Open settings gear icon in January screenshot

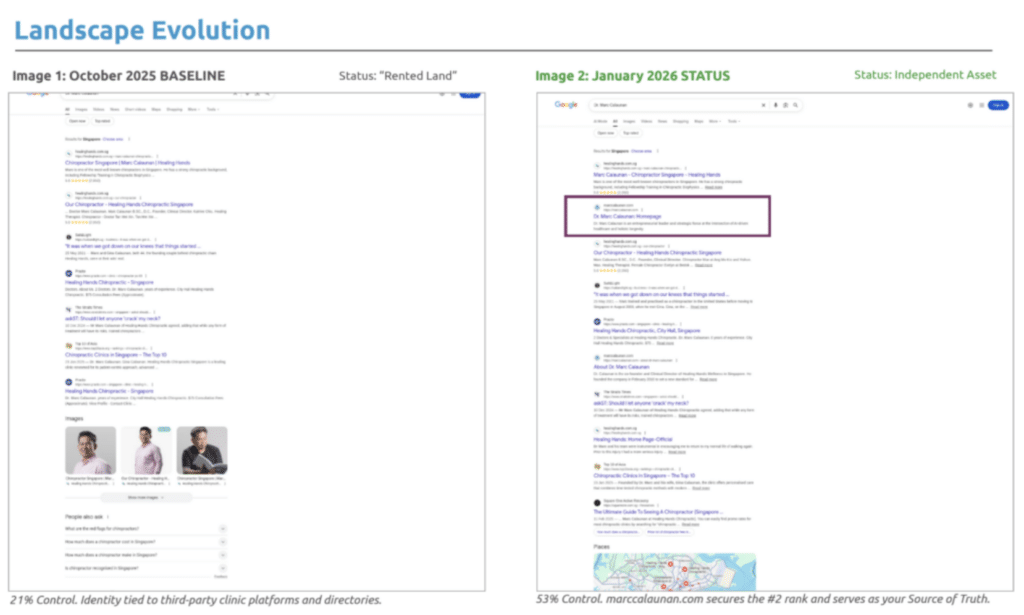970,105
